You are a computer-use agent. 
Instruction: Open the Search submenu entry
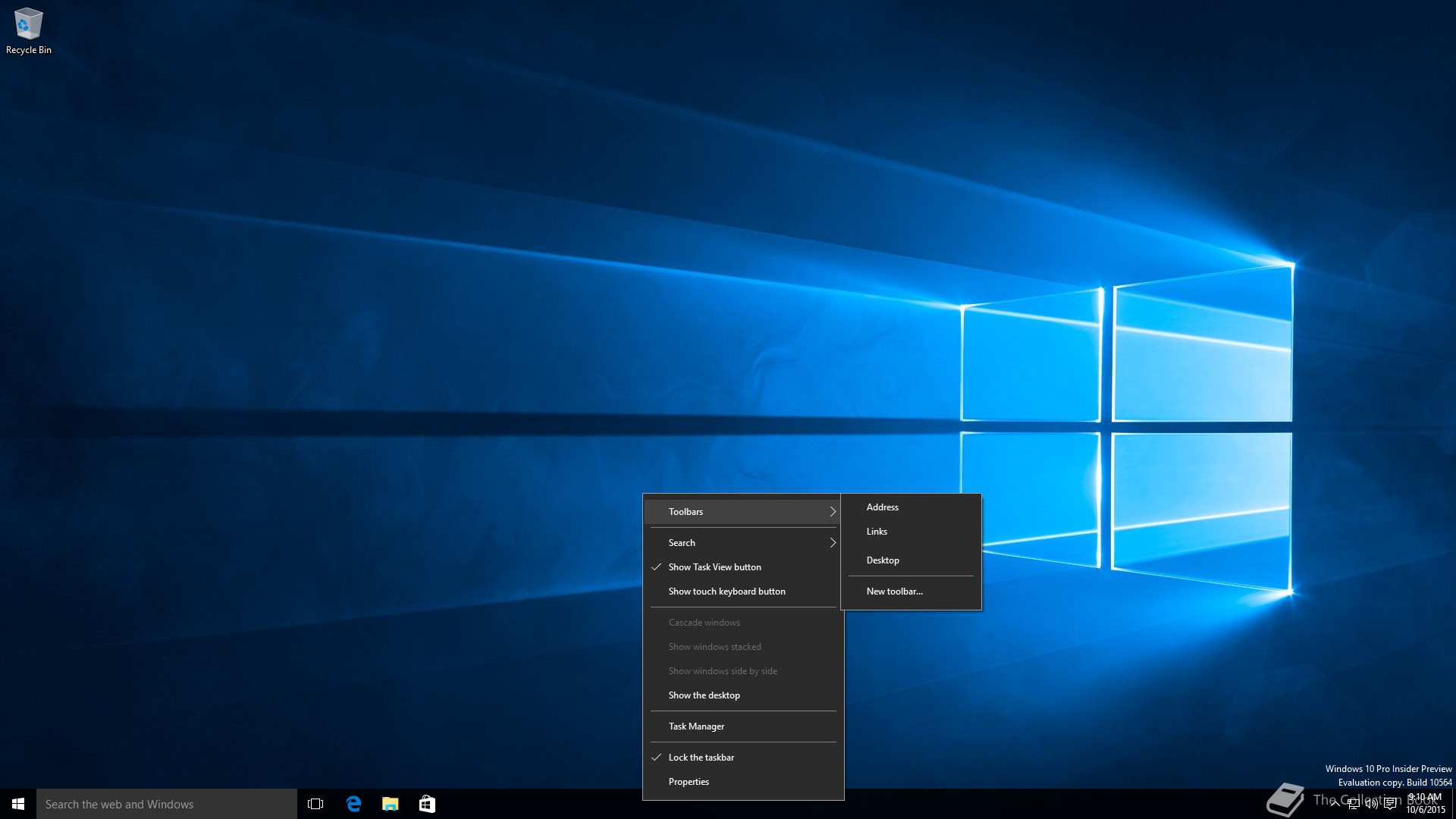[x=743, y=543]
